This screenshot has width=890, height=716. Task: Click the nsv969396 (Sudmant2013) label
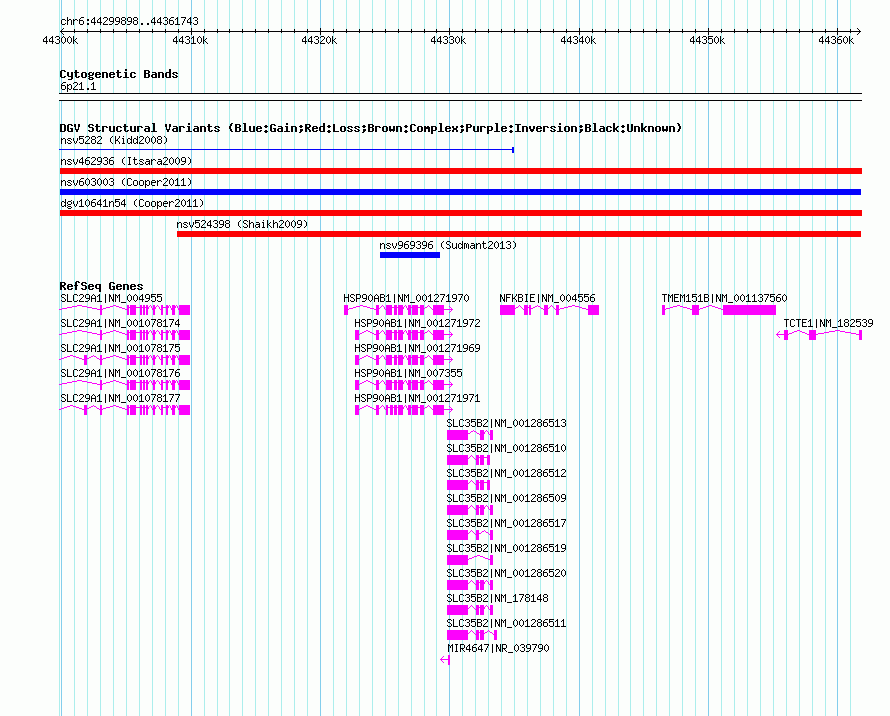(x=448, y=245)
